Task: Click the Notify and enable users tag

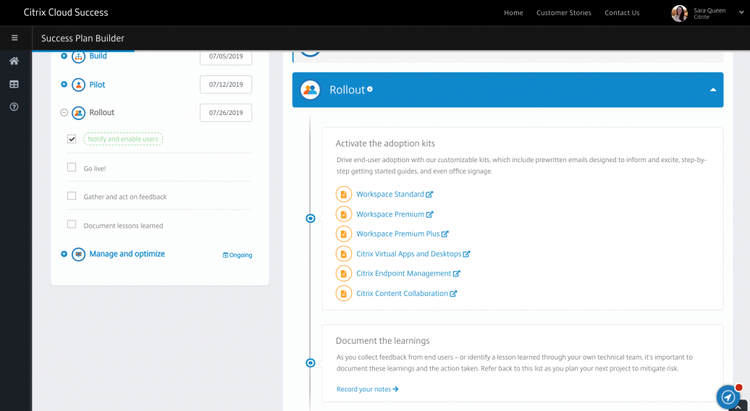Action: coord(123,139)
